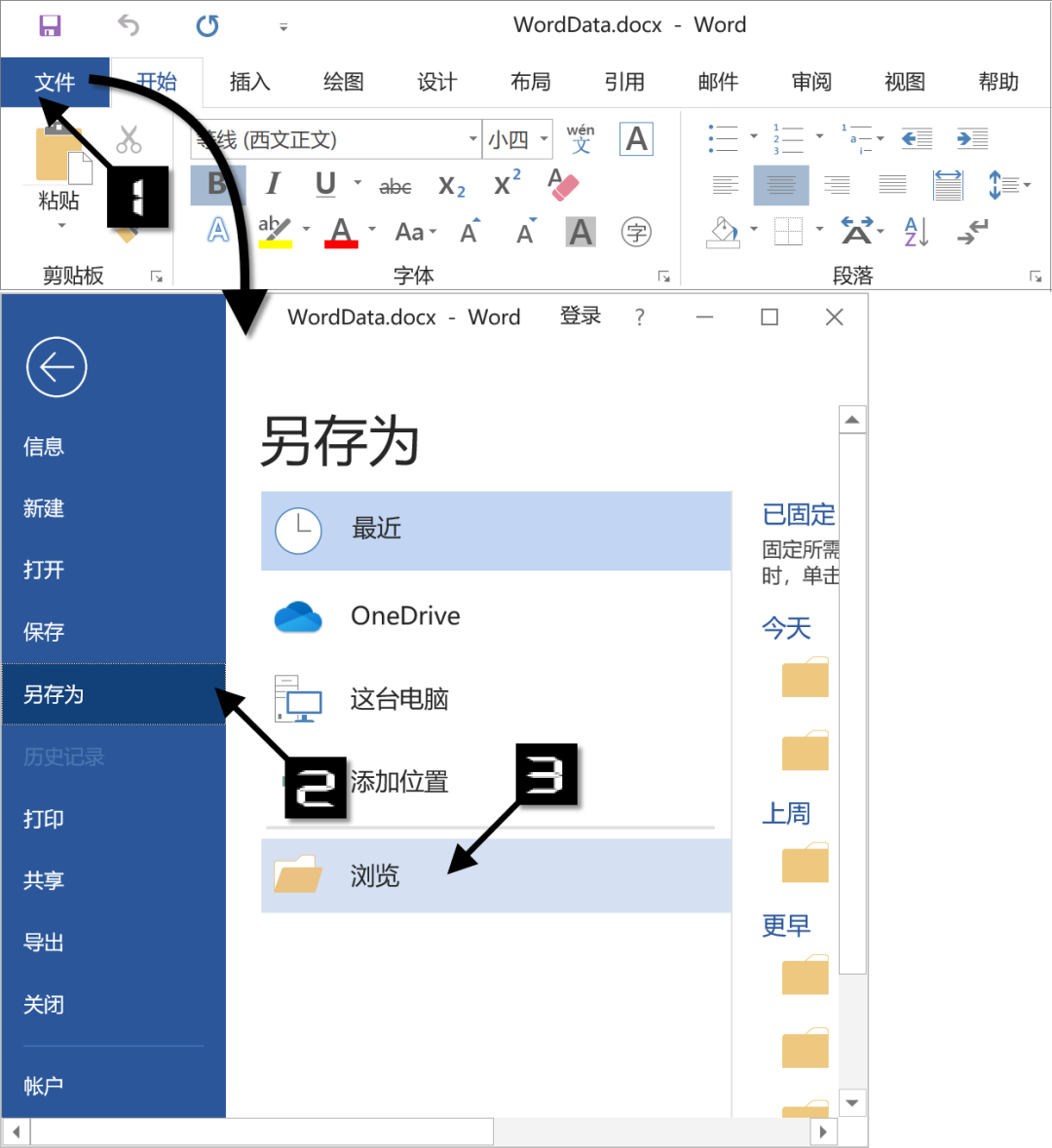Open the 文件 tab
Screen dimensions: 1052x1148
(55, 82)
